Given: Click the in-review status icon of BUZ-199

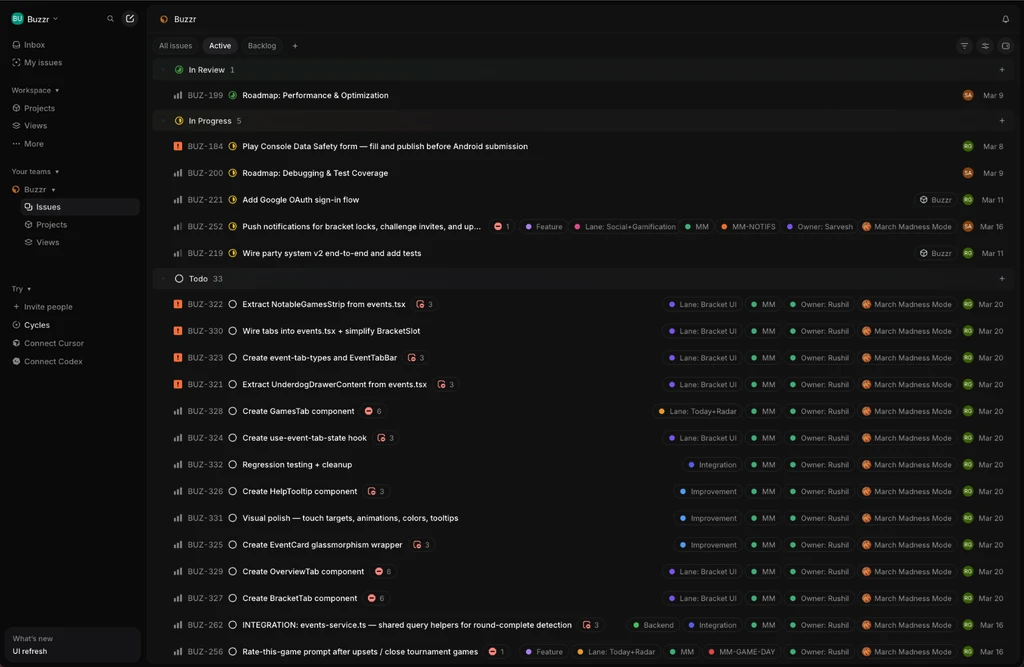Looking at the screenshot, I should 233,96.
